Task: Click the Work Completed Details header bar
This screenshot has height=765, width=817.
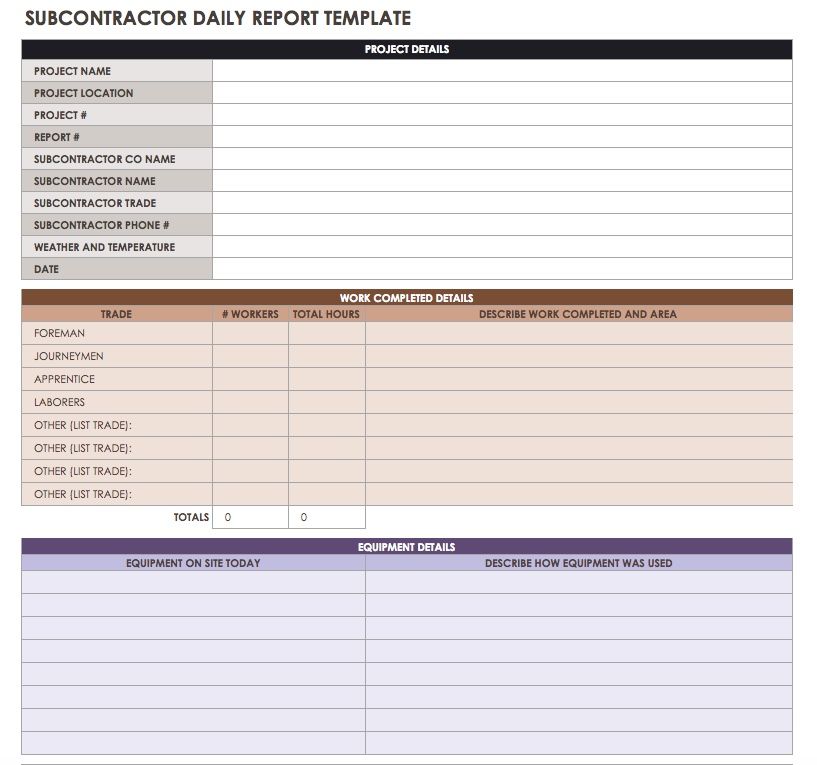Action: click(406, 298)
